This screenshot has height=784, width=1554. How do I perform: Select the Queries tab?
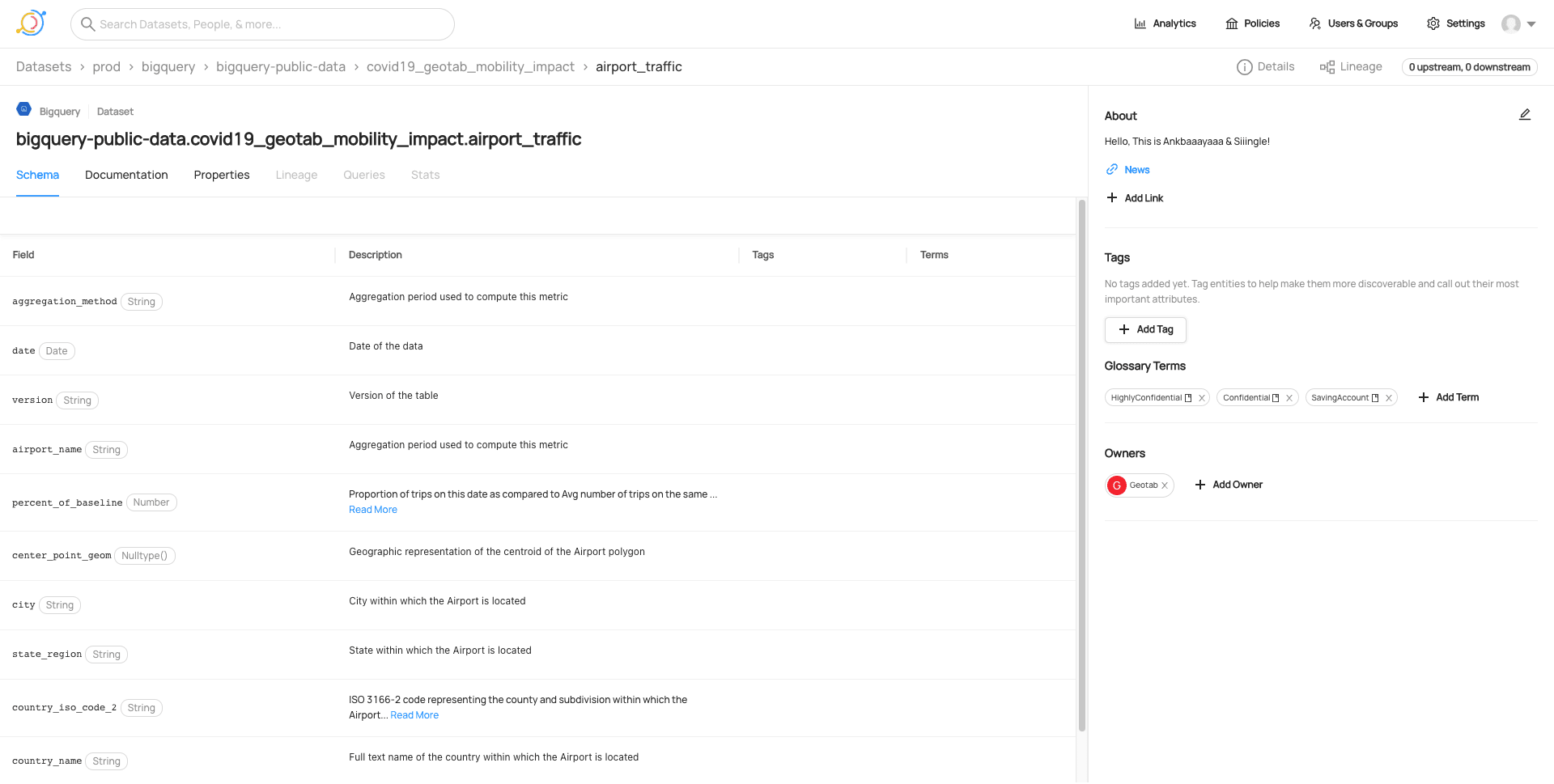tap(364, 175)
